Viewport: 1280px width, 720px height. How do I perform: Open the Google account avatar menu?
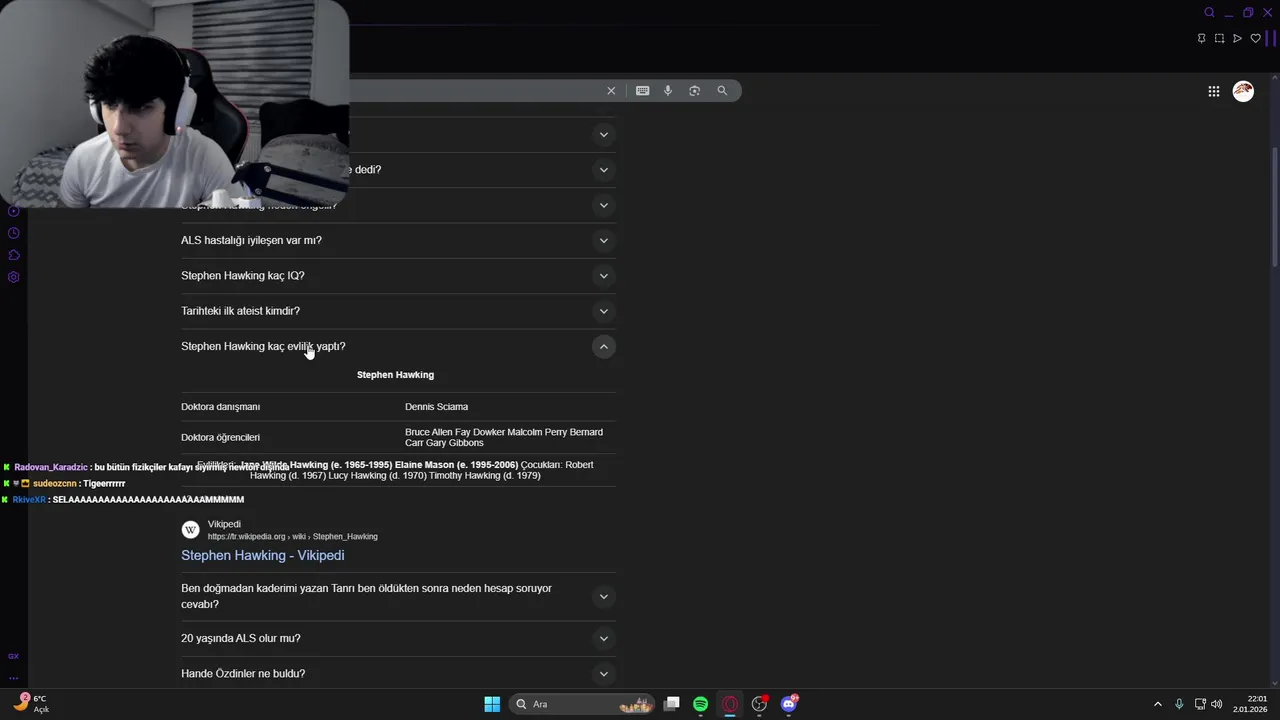[x=1243, y=91]
